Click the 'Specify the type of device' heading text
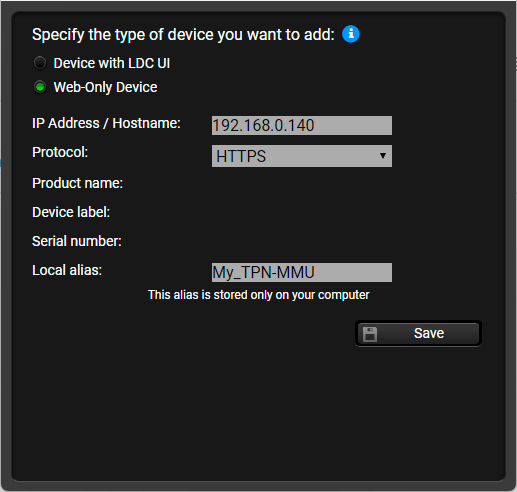Screen dimensions: 517x492 pyautogui.click(x=183, y=35)
